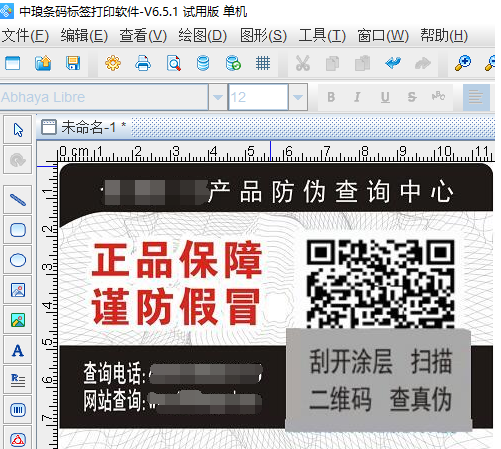The width and height of the screenshot is (501, 449).
Task: Select the Barcode tool
Action: [18, 410]
